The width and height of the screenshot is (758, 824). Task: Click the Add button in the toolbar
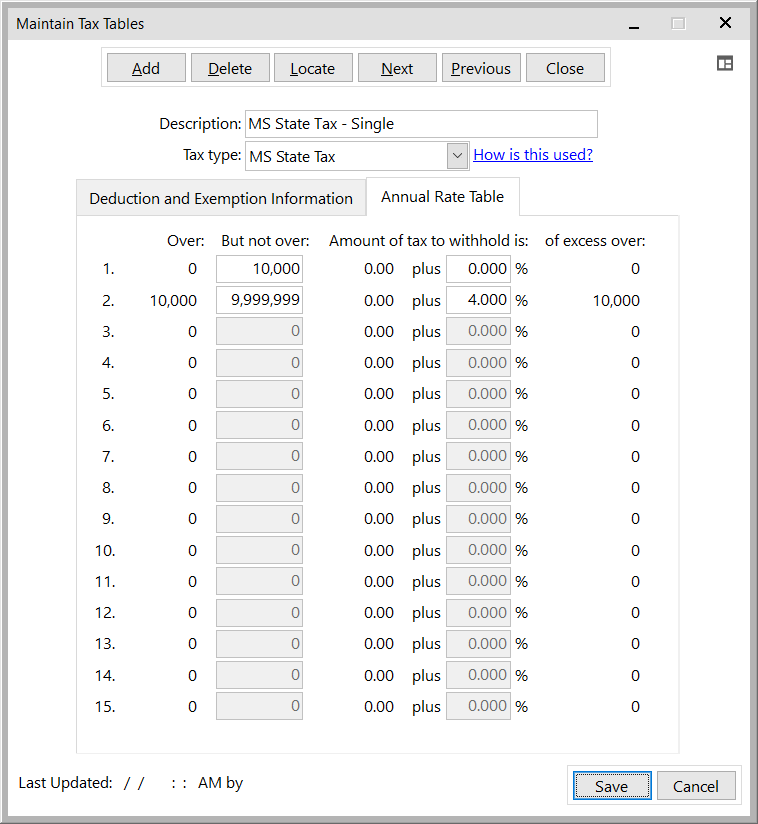point(146,68)
